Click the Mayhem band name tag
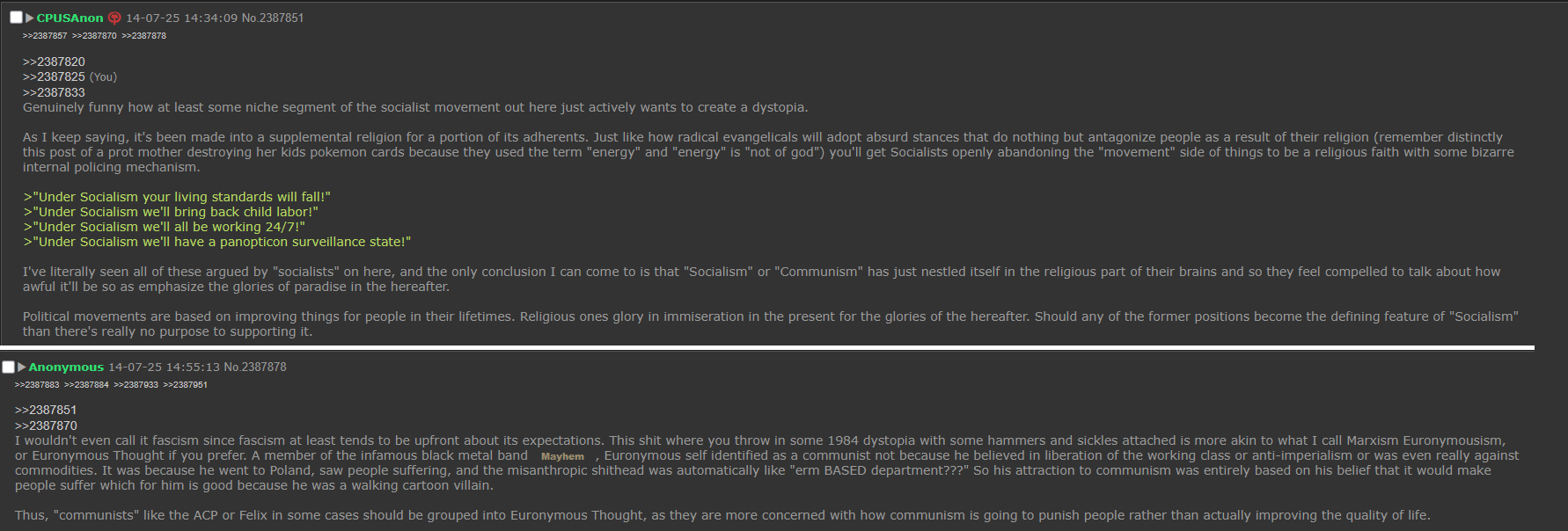This screenshot has height=531, width=1568. 562,456
